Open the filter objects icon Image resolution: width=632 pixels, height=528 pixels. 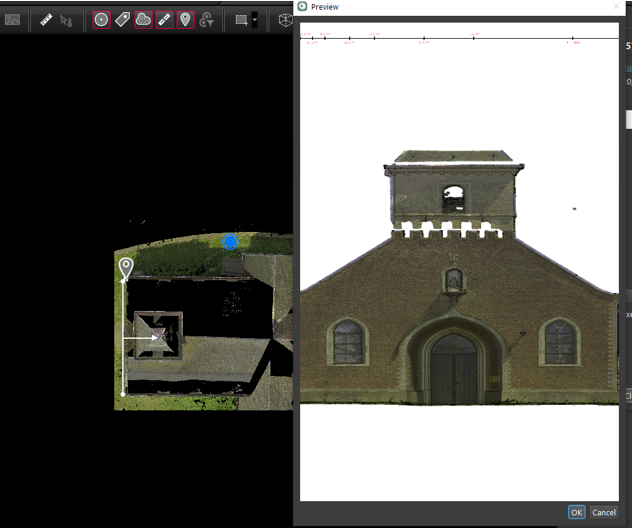207,19
